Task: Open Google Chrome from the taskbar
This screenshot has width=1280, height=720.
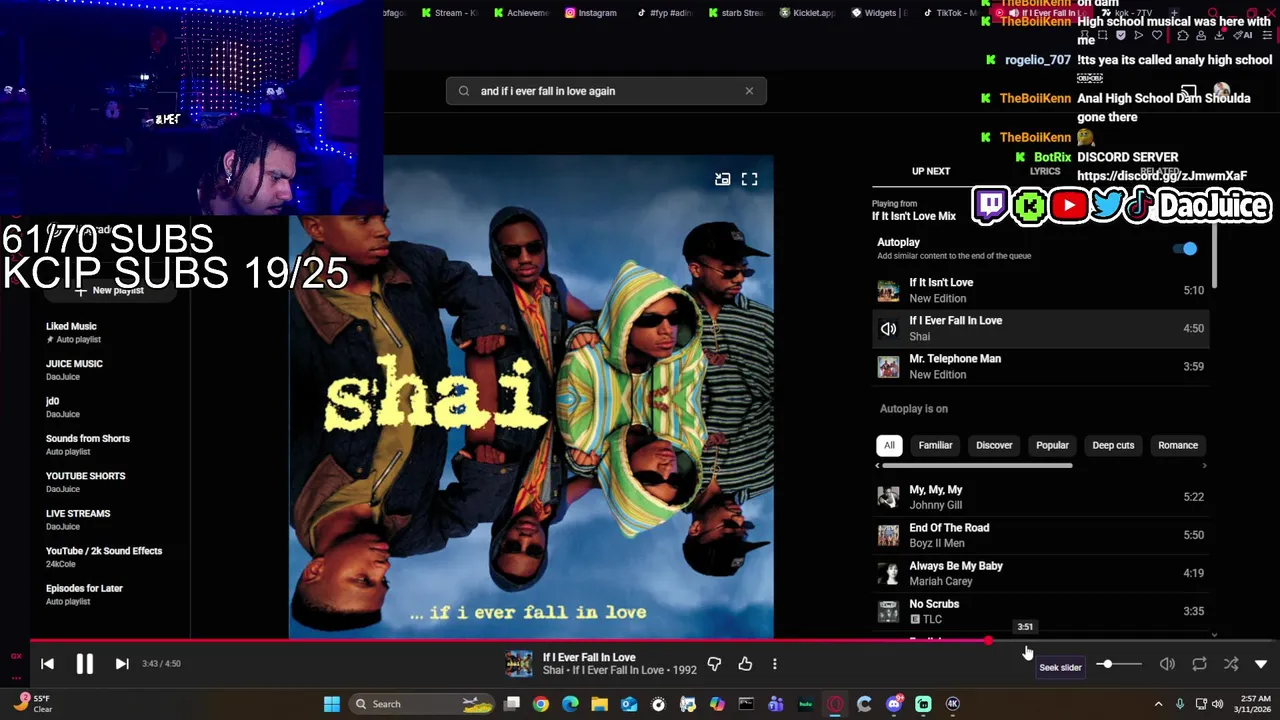Action: pos(541,704)
